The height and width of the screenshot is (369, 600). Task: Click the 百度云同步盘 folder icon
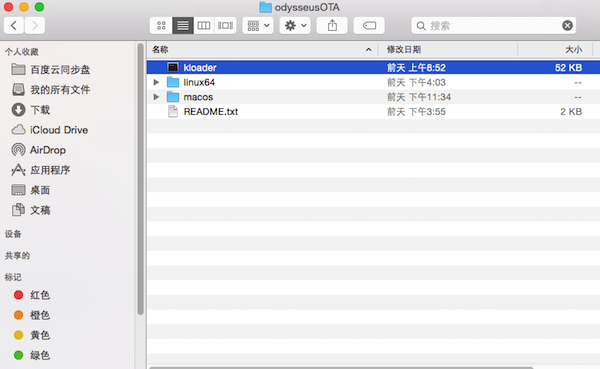point(18,69)
